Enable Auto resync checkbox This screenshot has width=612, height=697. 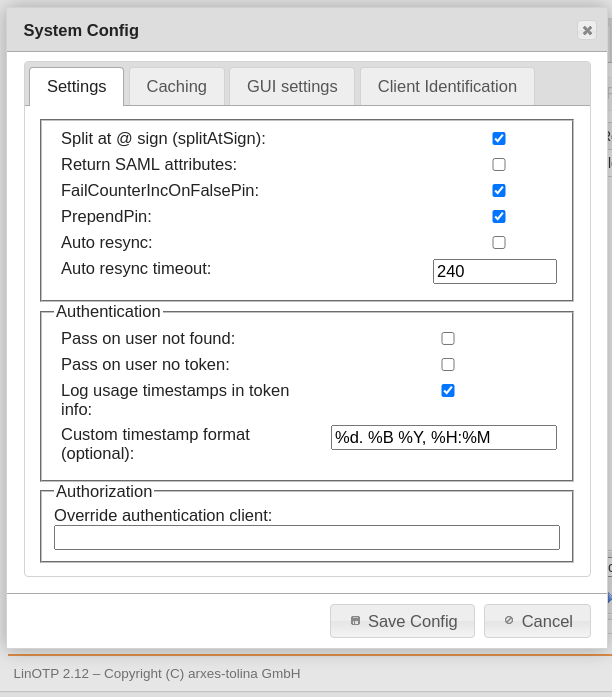(499, 243)
